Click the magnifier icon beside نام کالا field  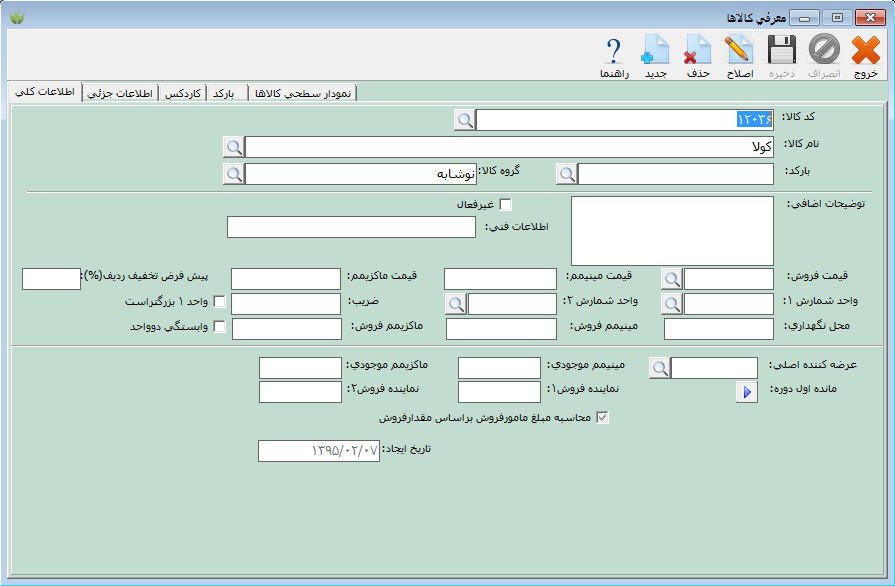[233, 147]
